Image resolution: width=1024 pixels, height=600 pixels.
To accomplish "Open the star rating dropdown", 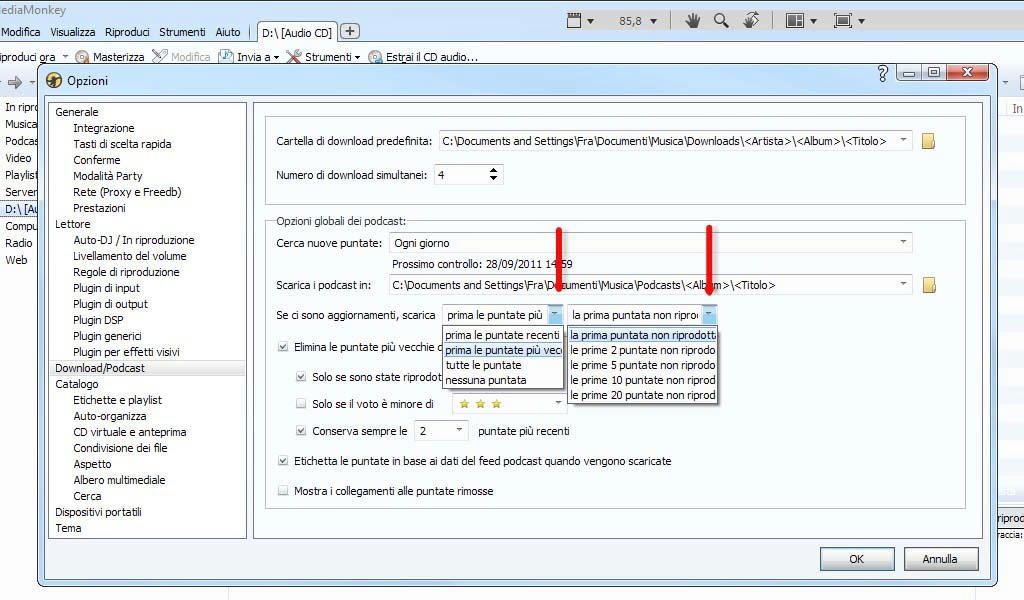I will point(558,403).
